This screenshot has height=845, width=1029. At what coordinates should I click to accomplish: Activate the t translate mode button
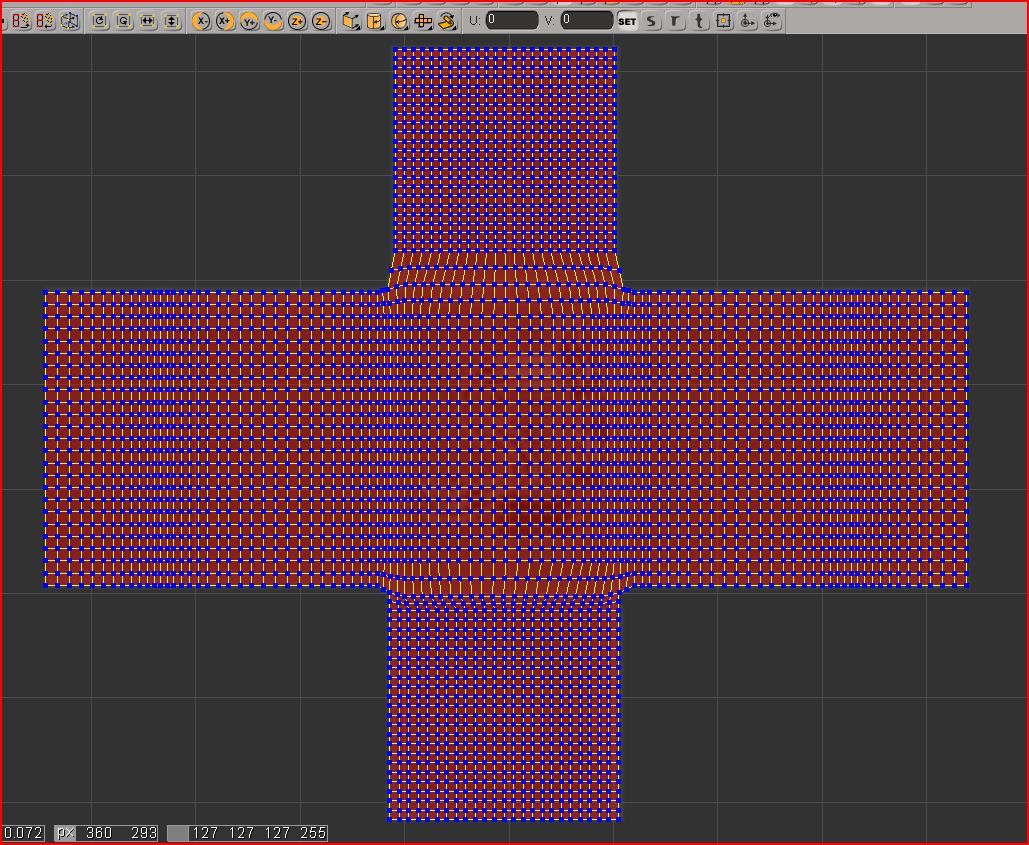coord(698,19)
